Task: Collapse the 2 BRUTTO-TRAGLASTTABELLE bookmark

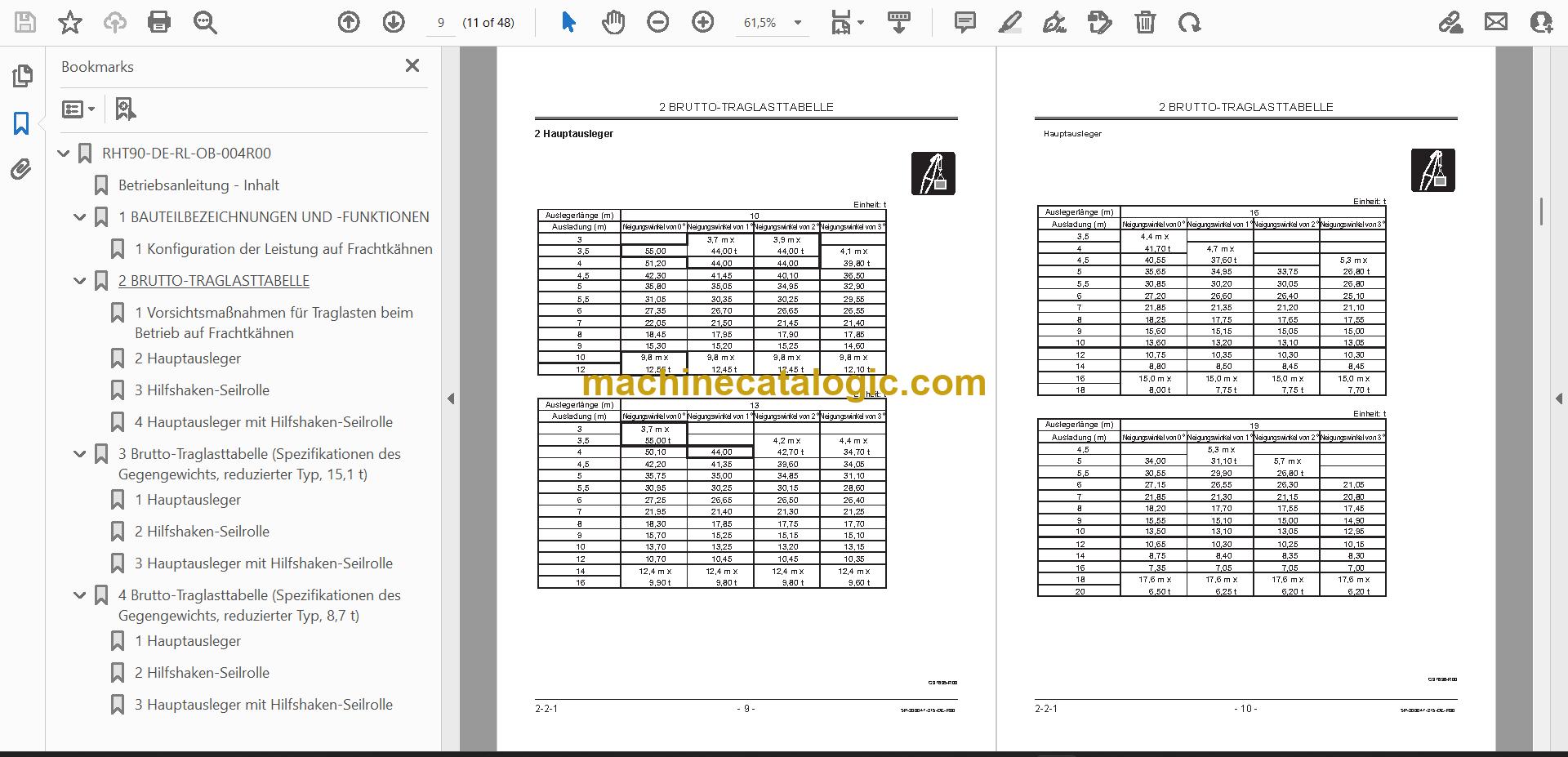Action: click(79, 281)
